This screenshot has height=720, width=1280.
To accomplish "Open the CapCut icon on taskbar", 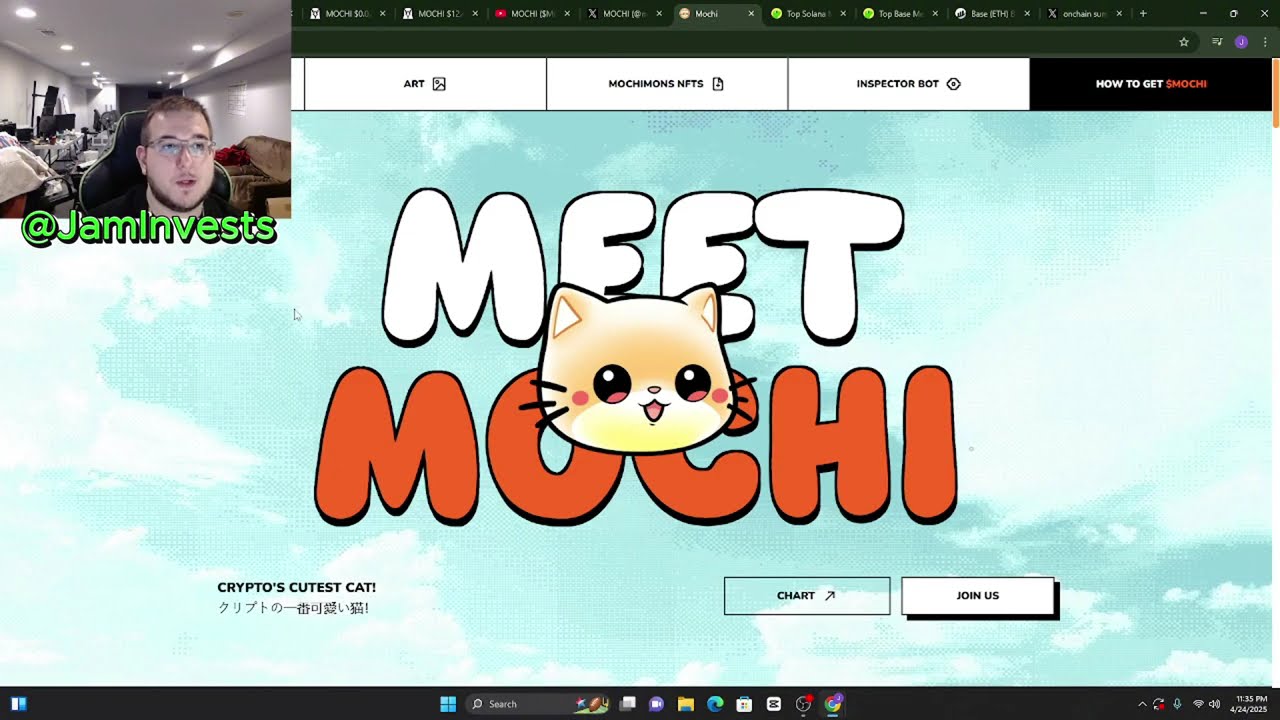I will 774,704.
